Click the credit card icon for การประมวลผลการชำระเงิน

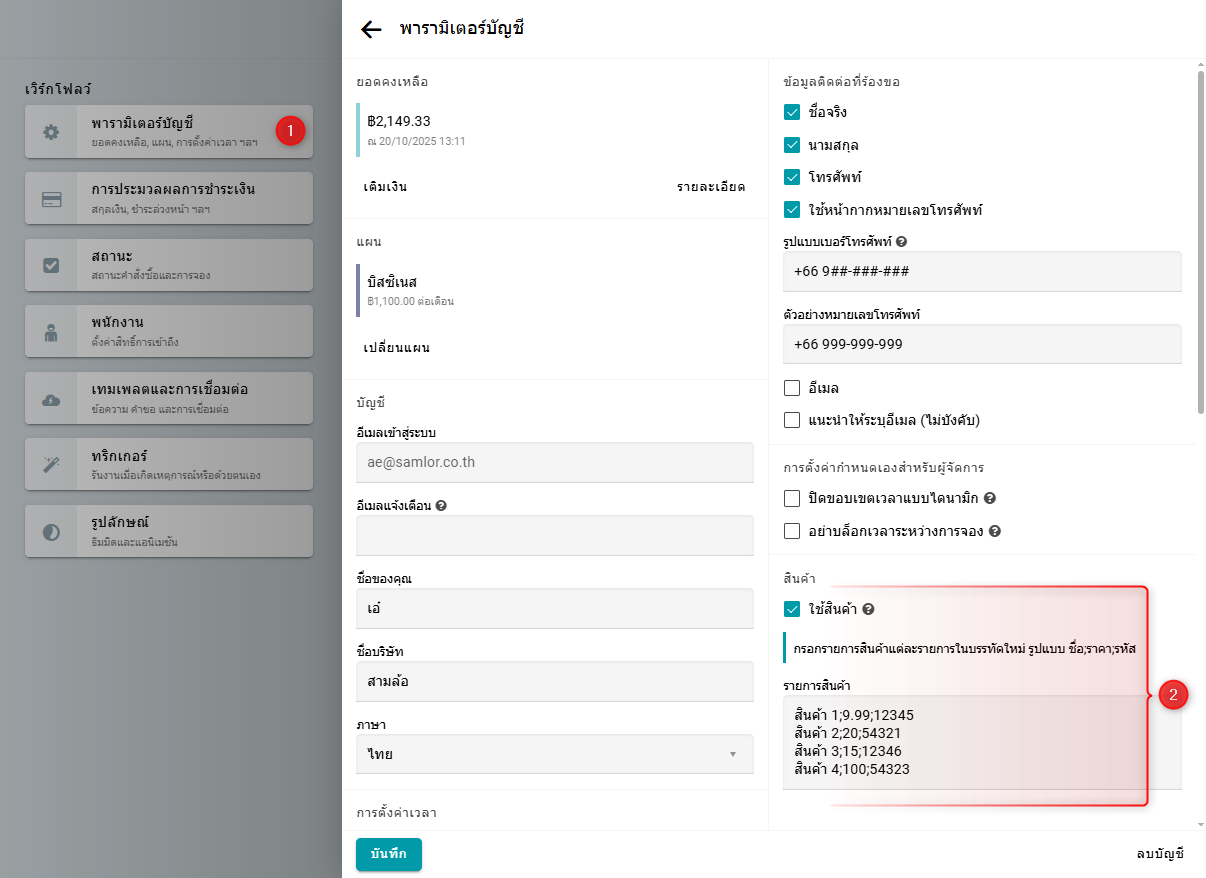(51, 199)
